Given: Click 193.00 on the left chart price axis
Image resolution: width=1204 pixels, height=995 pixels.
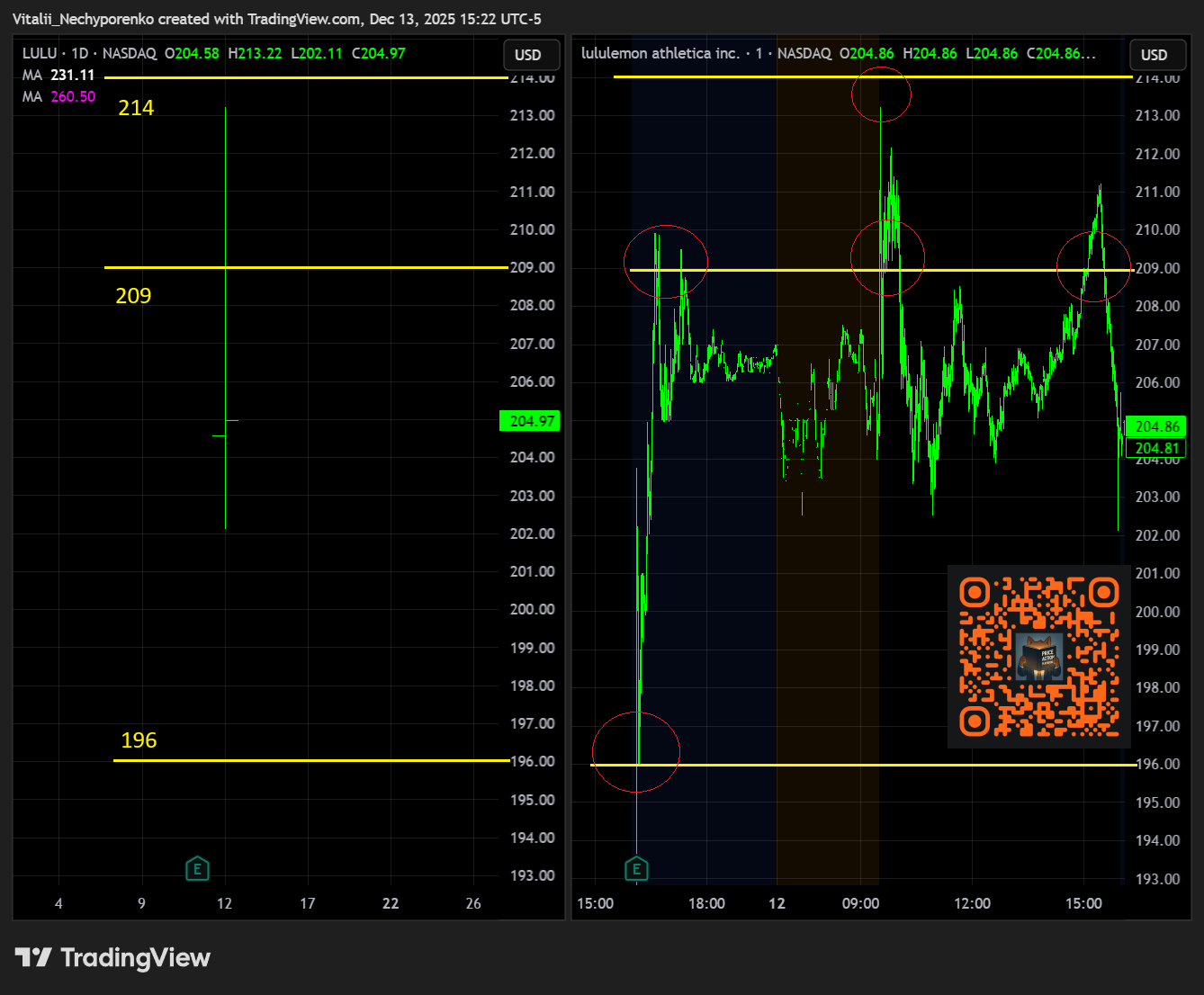Looking at the screenshot, I should [x=532, y=875].
